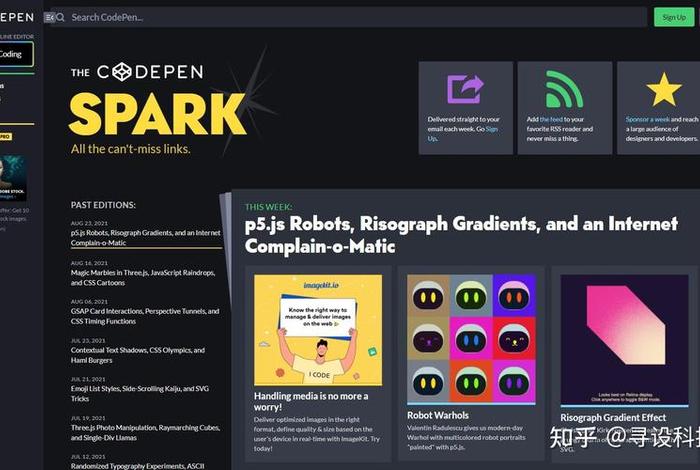The image size is (700, 470).
Task: Click the p5.js Robots, Risograph Gradients headline
Action: coord(461,234)
